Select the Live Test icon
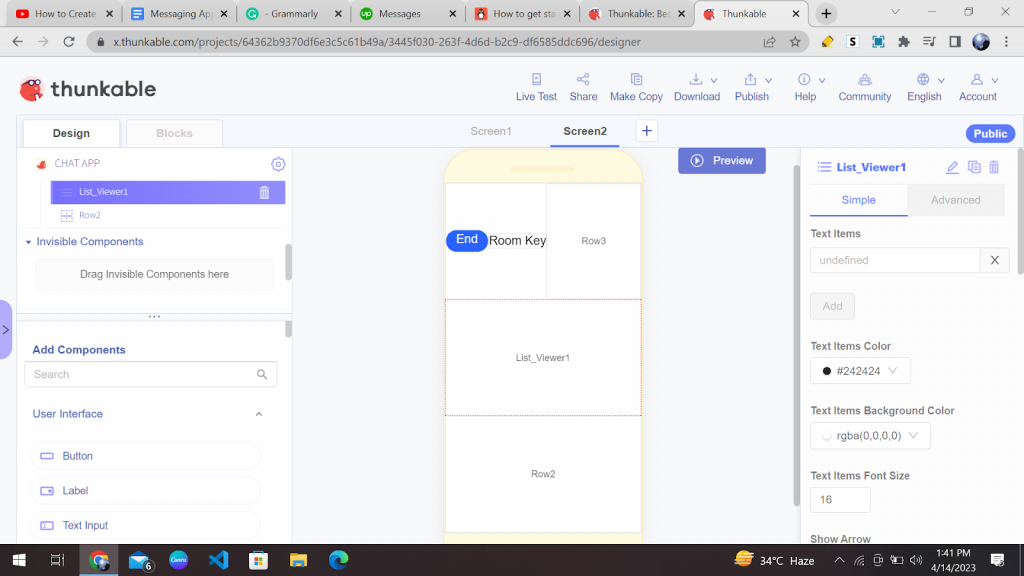This screenshot has width=1024, height=576. click(536, 86)
